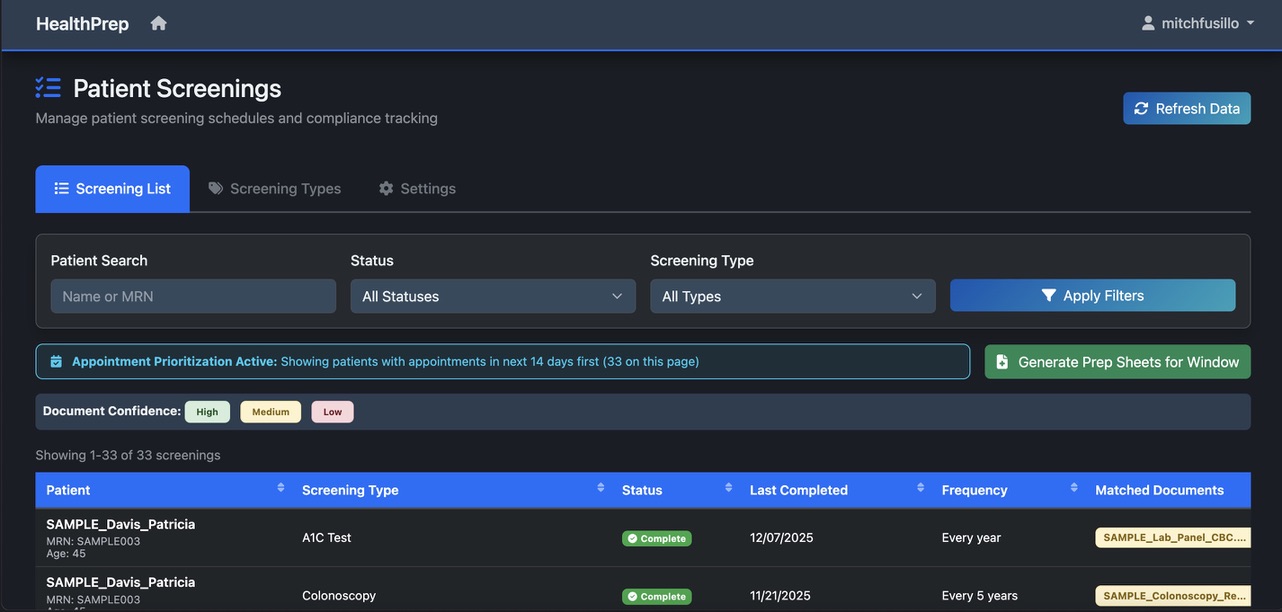The image size is (1282, 612).
Task: Click the Patient Screenings checklist icon
Action: click(48, 88)
